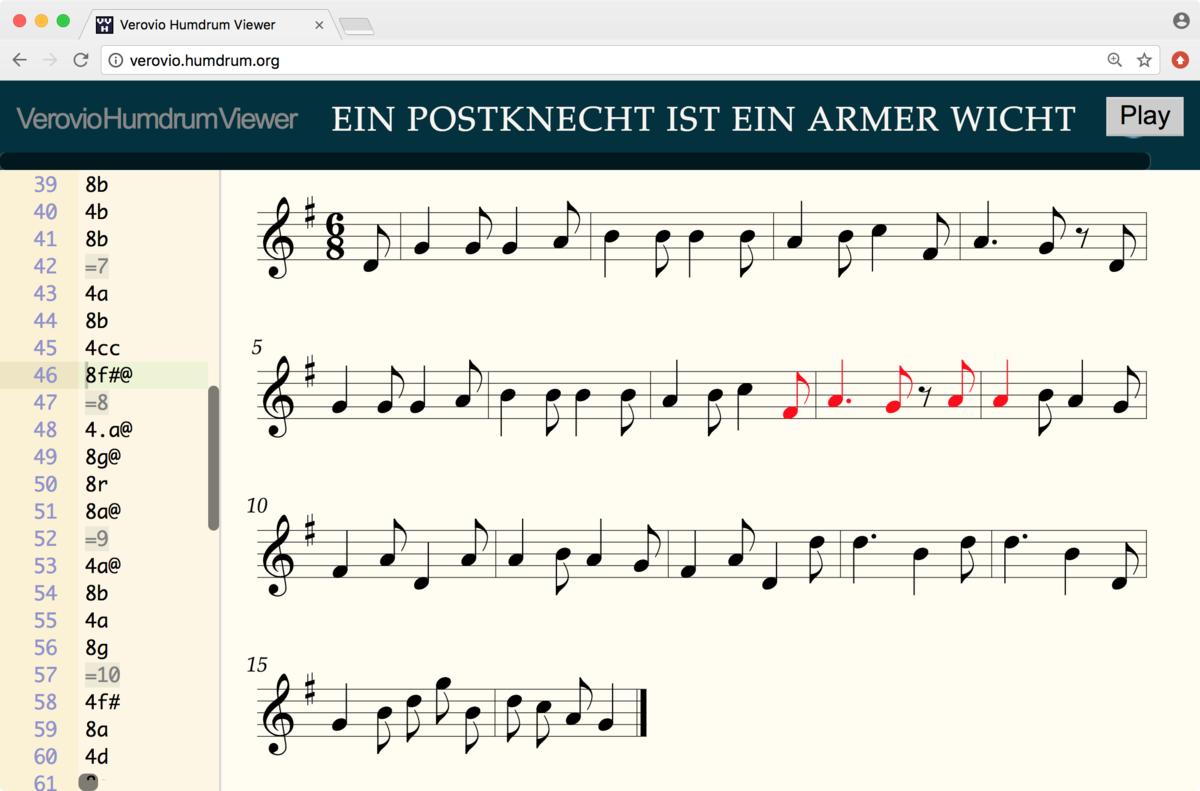Click the song title heading

point(703,119)
